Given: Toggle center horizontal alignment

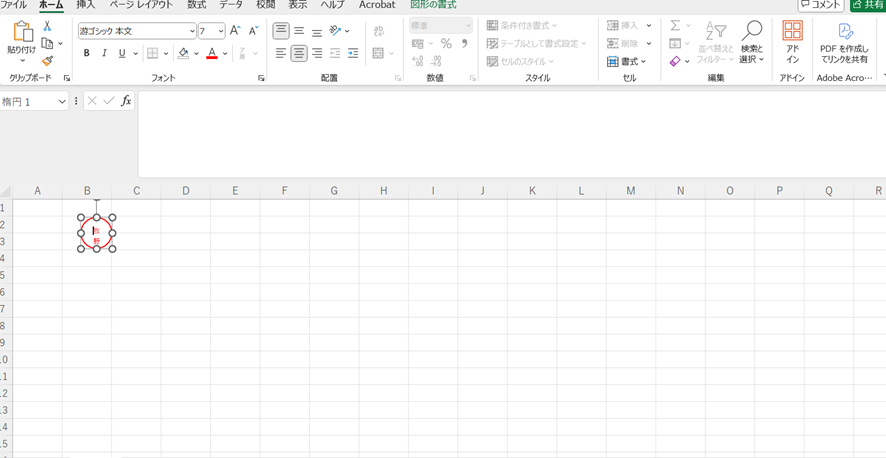Looking at the screenshot, I should point(299,54).
